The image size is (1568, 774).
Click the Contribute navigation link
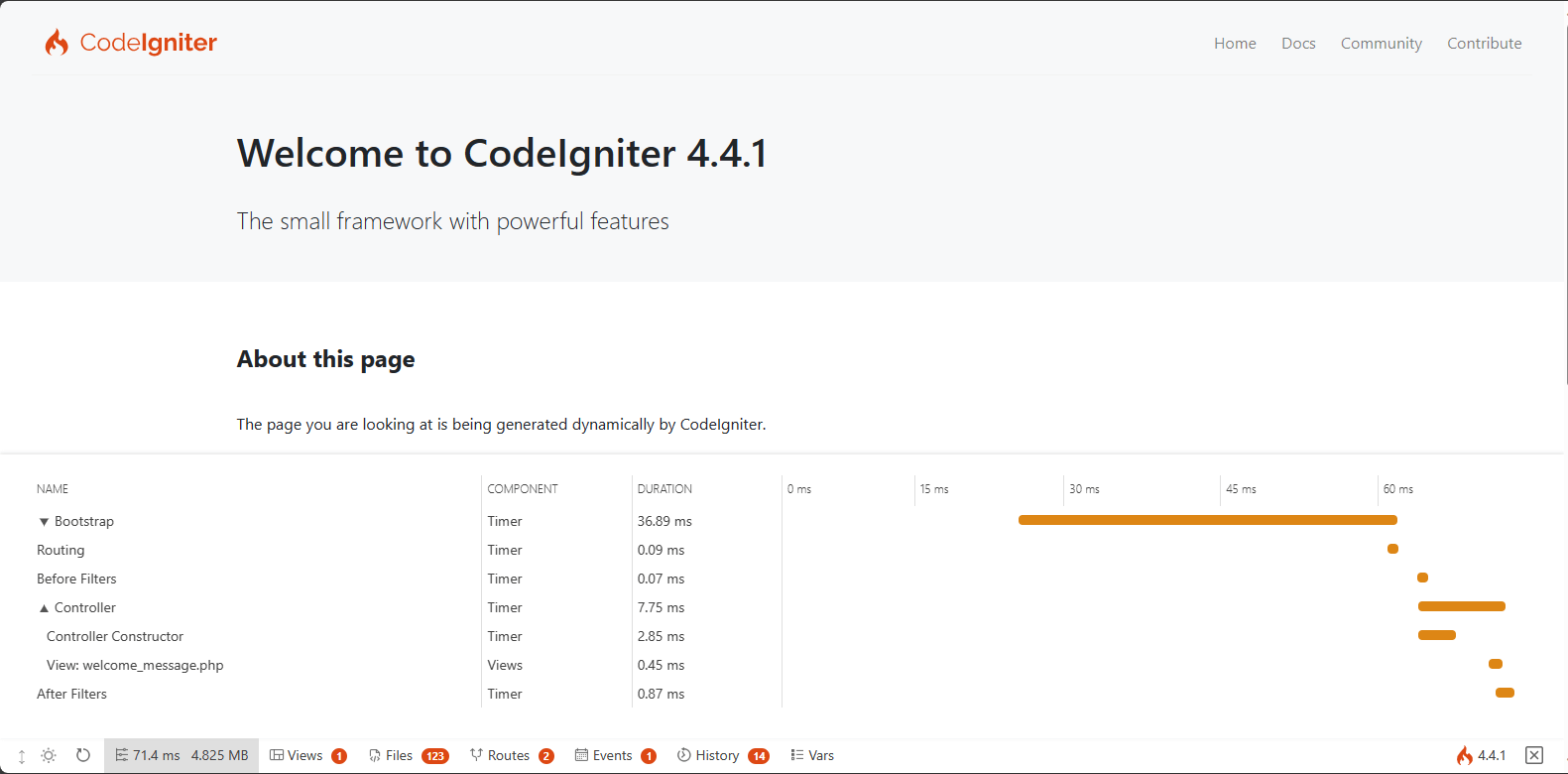pyautogui.click(x=1484, y=44)
